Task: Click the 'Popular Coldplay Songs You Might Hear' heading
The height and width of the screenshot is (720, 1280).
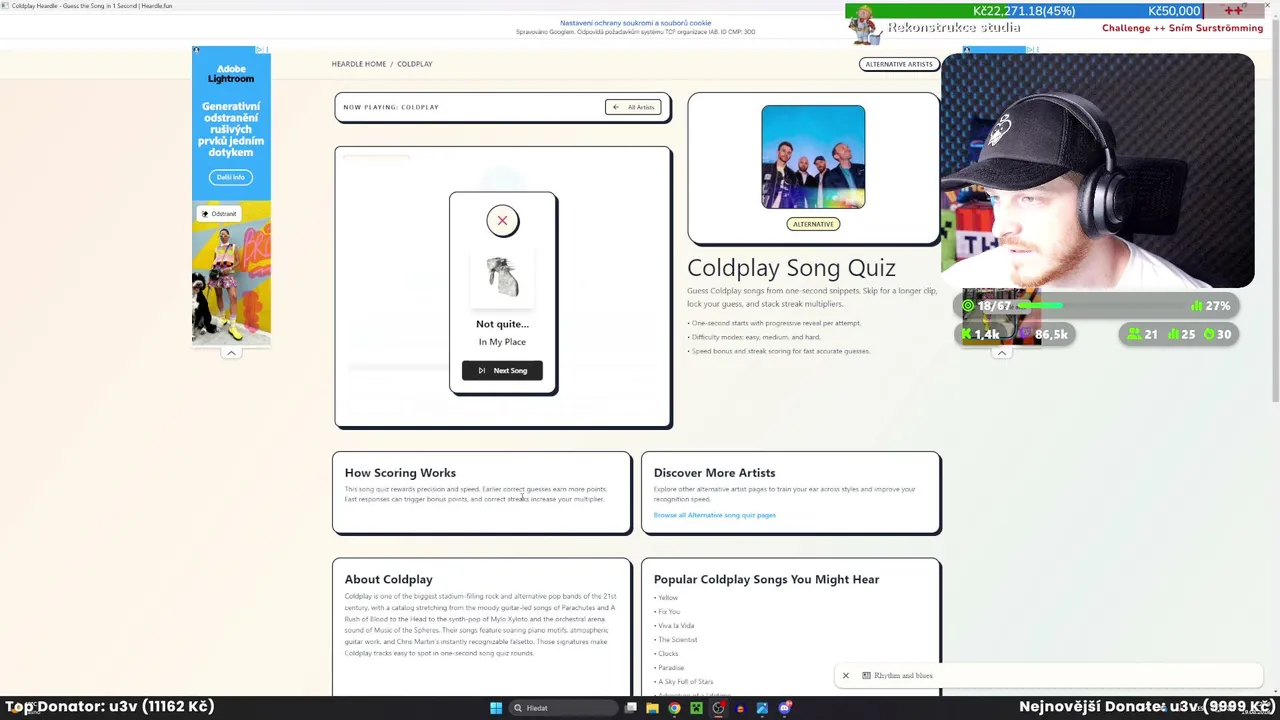Action: point(766,579)
